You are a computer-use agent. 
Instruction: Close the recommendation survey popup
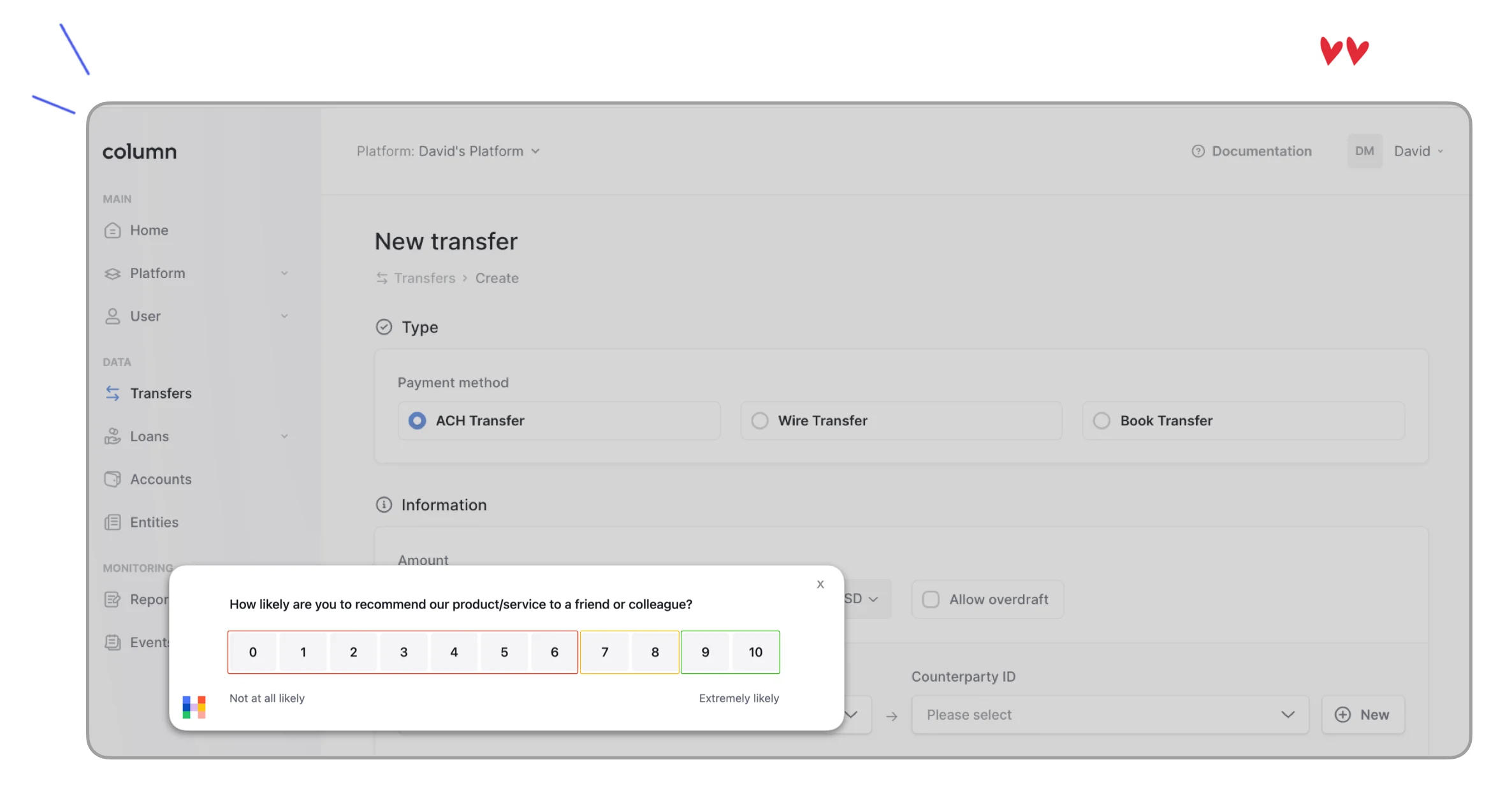point(820,584)
